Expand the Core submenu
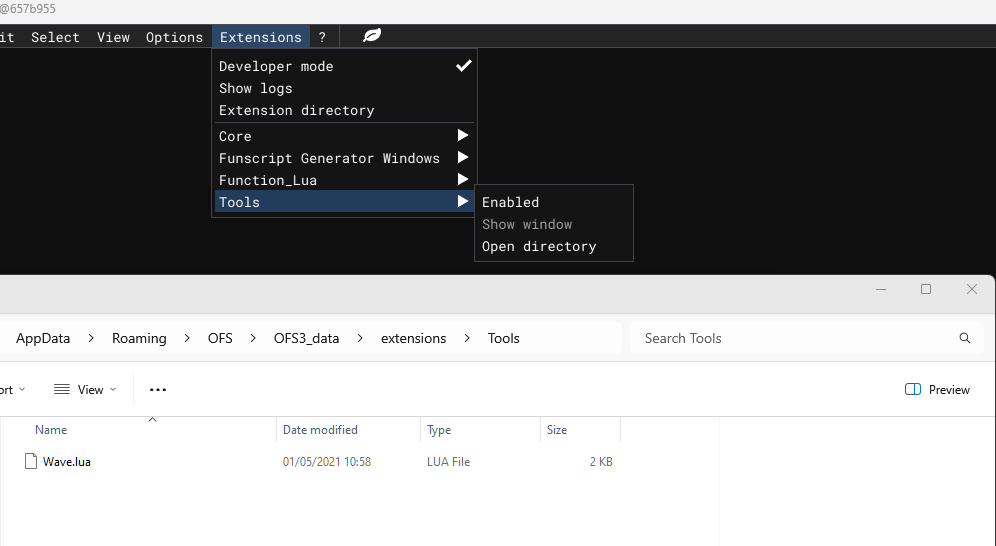Image resolution: width=996 pixels, height=546 pixels. tap(344, 136)
